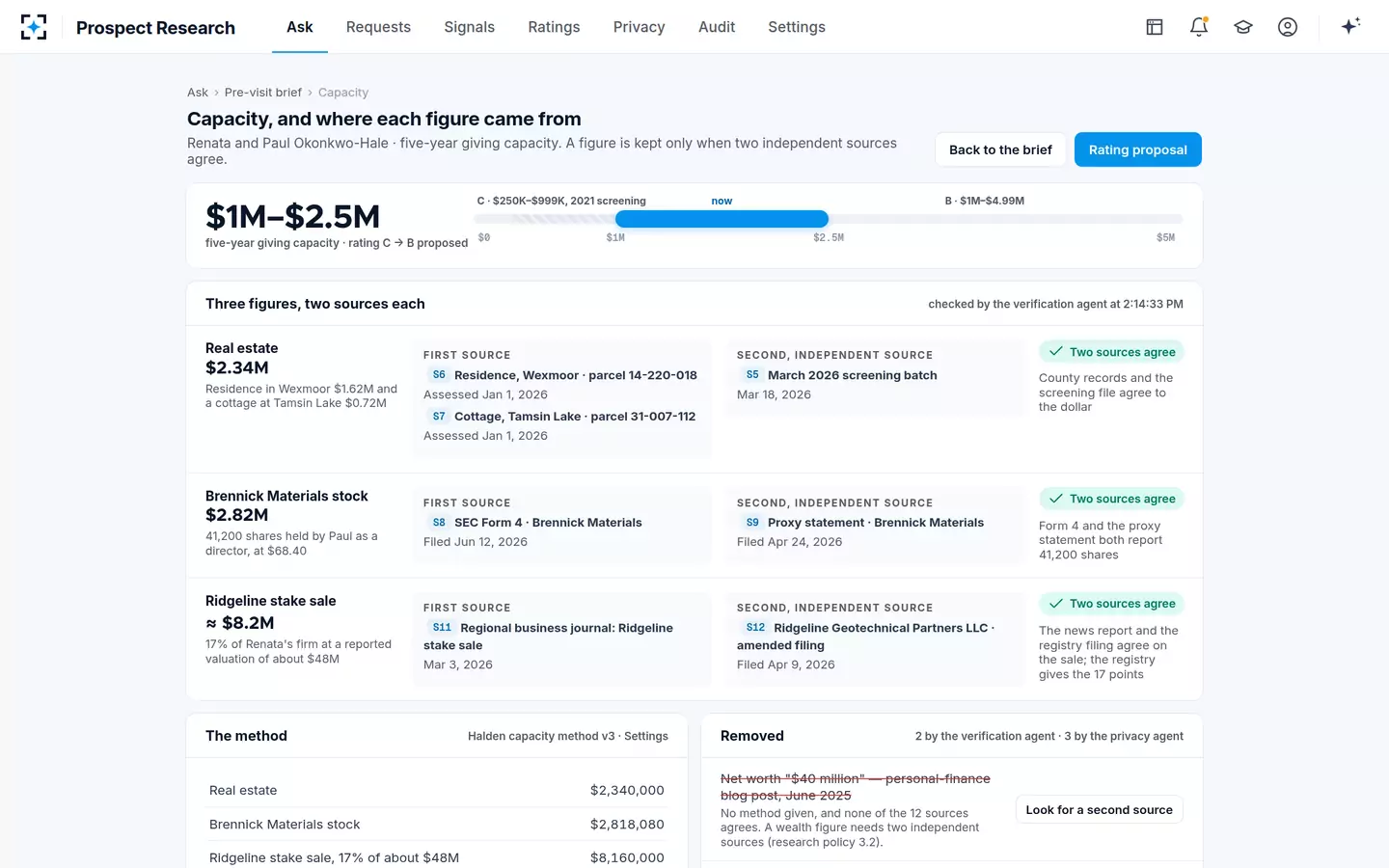This screenshot has height=868, width=1389.
Task: Click the $1M–$2.5M capacity headline figure
Action: [292, 216]
